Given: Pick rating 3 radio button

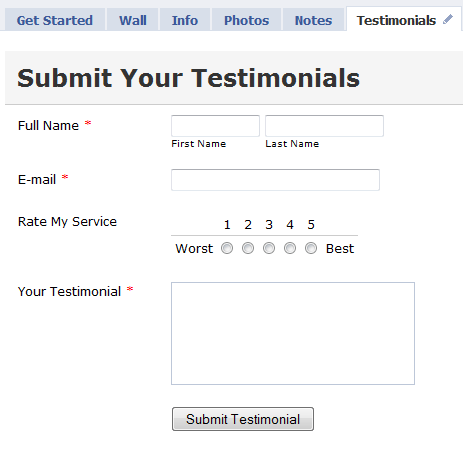Looking at the screenshot, I should point(269,248).
